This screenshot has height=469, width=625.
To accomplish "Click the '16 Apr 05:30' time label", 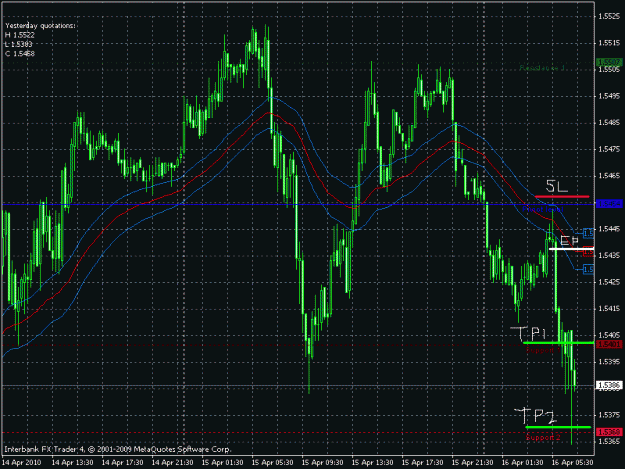I will pos(572,463).
